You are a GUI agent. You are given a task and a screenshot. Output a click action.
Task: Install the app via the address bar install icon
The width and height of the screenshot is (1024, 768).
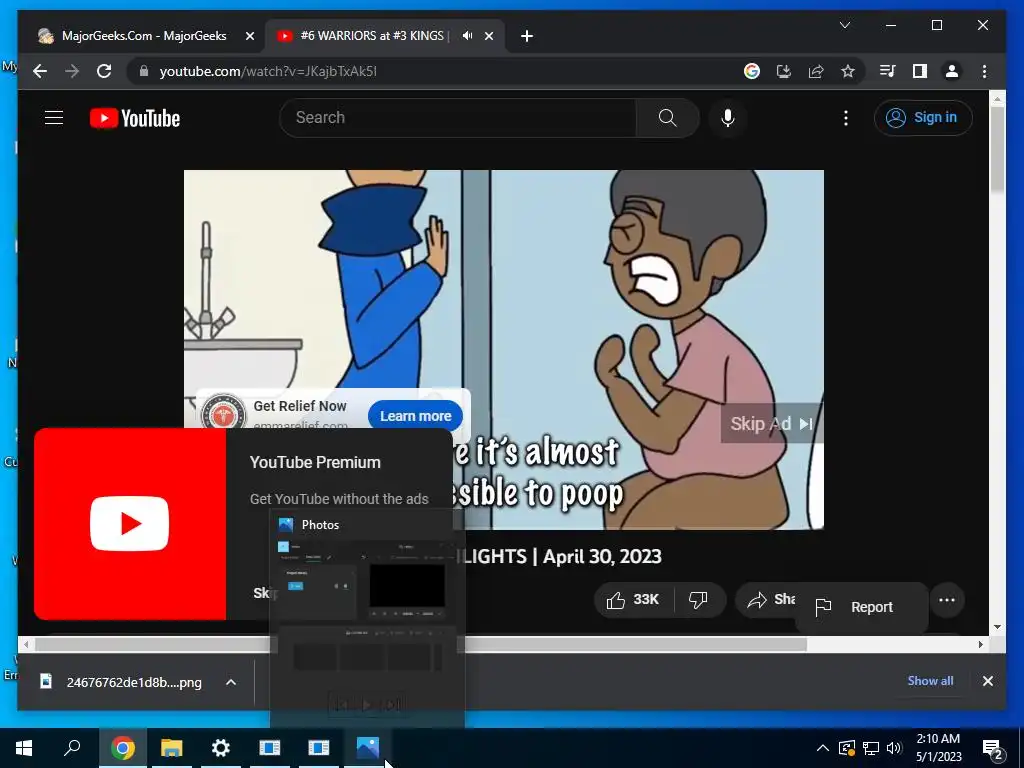(x=784, y=71)
